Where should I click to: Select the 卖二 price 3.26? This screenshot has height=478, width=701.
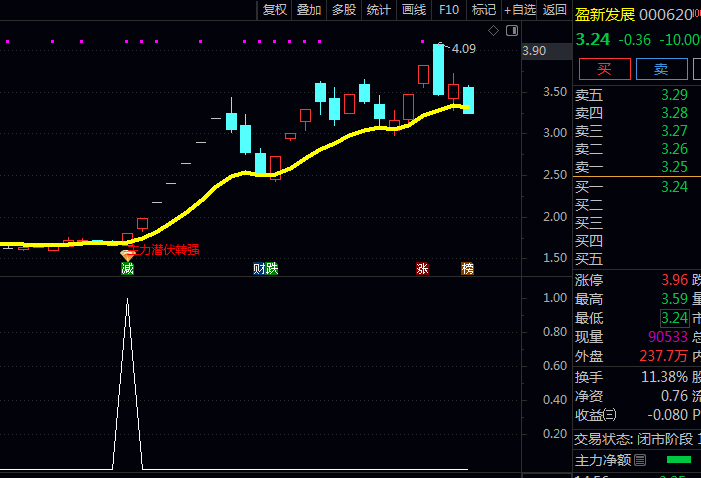[x=674, y=148]
